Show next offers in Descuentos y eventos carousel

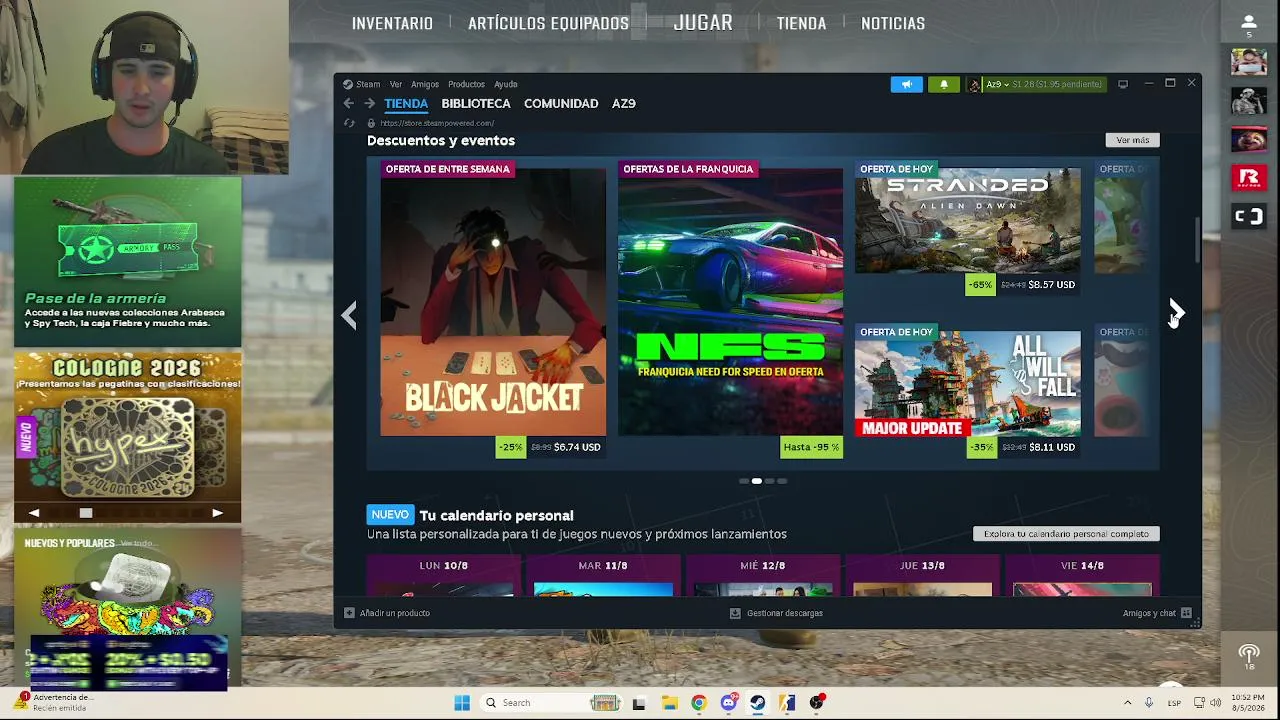1176,313
